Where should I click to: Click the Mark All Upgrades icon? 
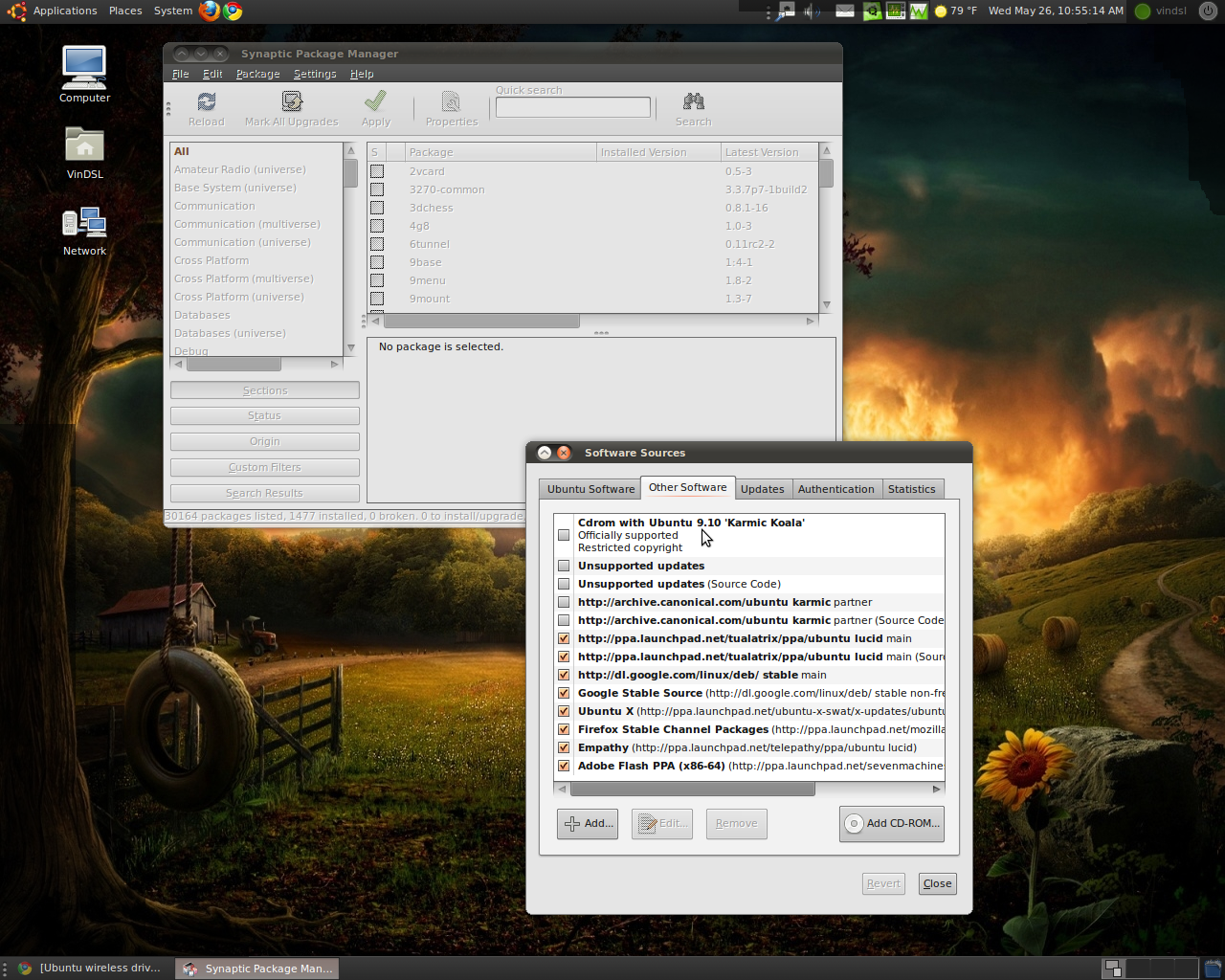292,108
